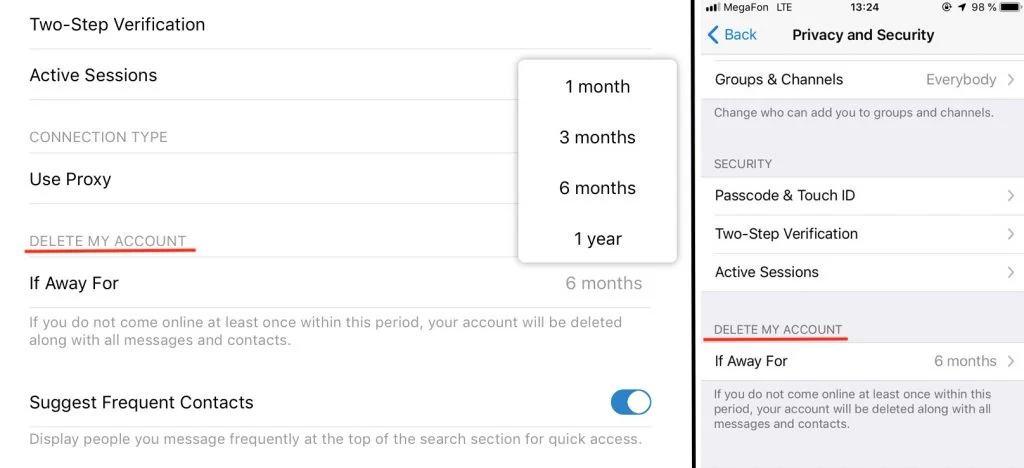Select 1 year in the popup list
Viewport: 1024px width, 468px height.
coord(598,239)
